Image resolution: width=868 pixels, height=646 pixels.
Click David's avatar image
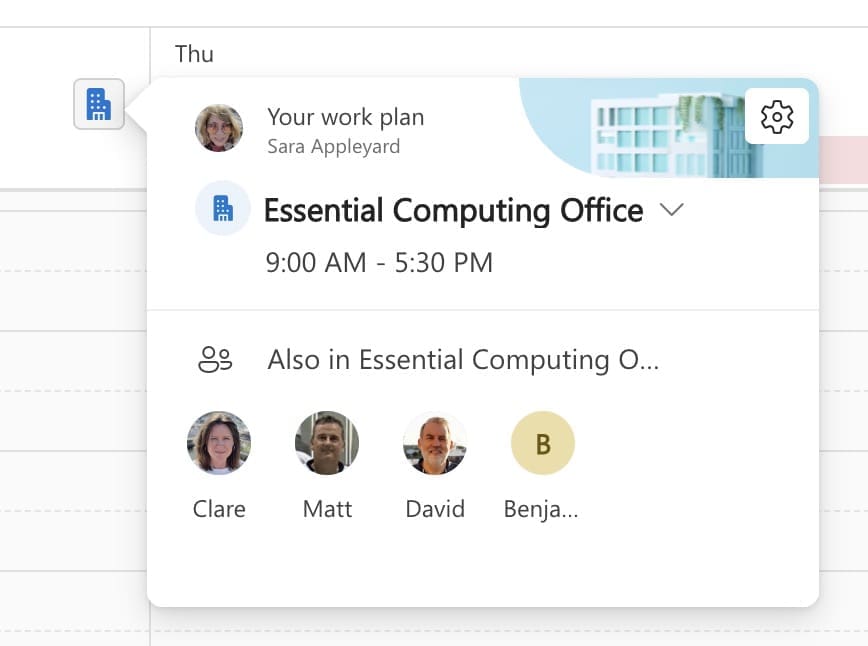(x=435, y=442)
